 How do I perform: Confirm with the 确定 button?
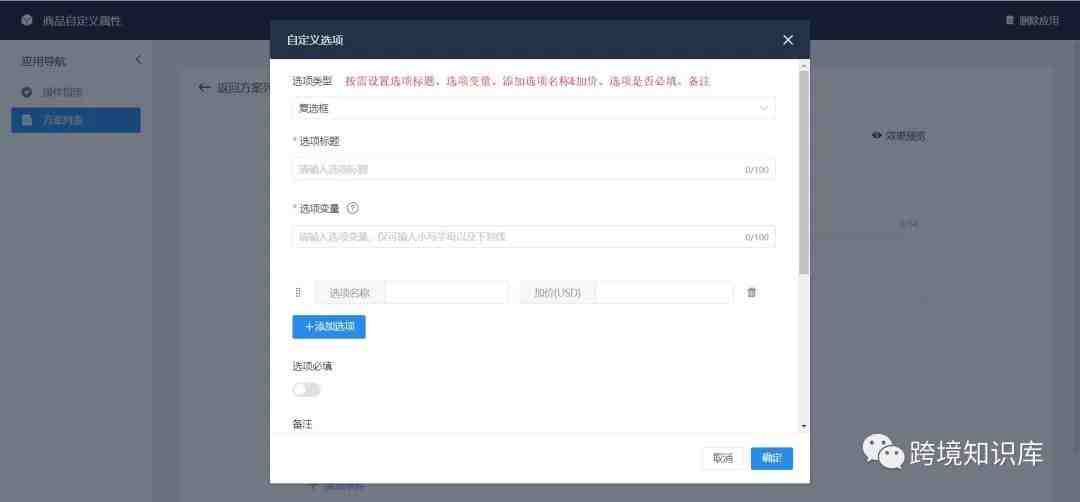771,459
